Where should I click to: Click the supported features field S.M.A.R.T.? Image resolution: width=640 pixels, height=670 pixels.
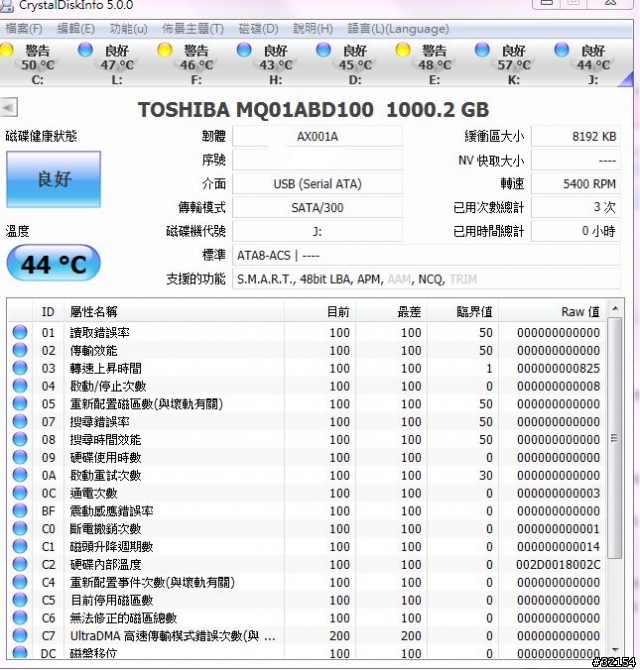[426, 279]
